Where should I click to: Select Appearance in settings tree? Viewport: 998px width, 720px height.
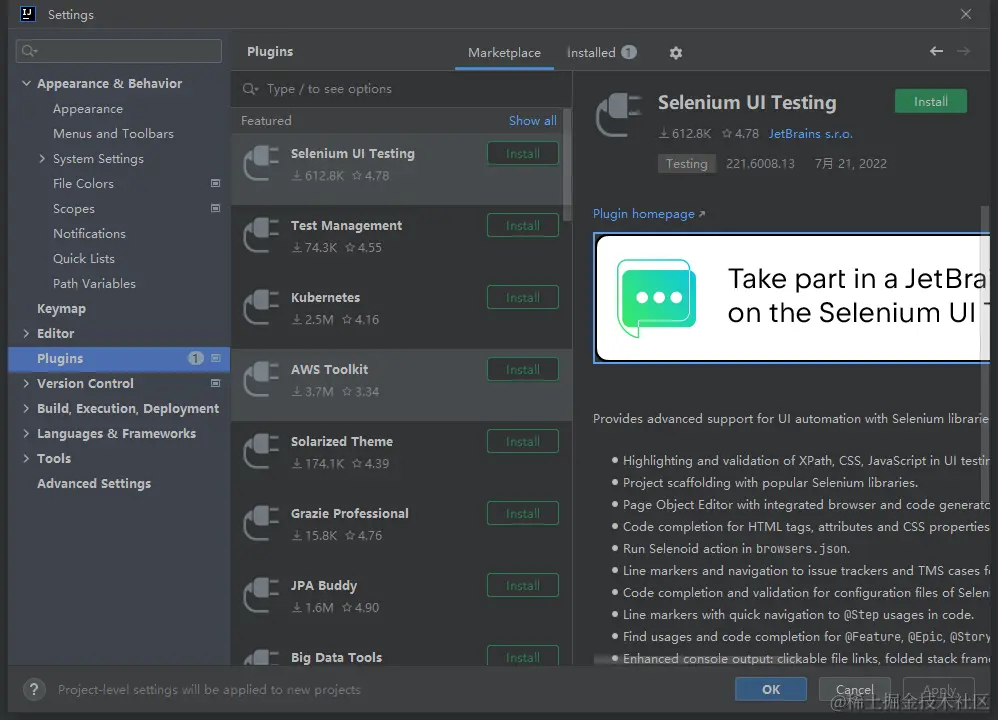point(88,109)
